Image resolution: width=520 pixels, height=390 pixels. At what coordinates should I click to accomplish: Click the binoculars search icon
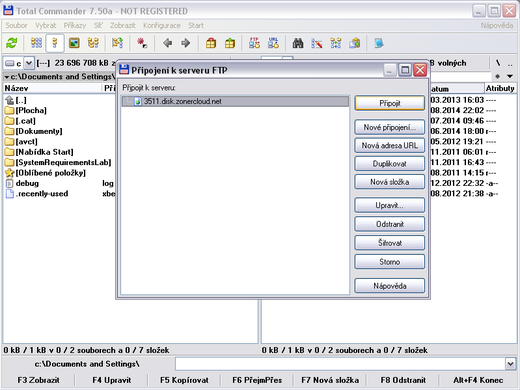click(298, 43)
